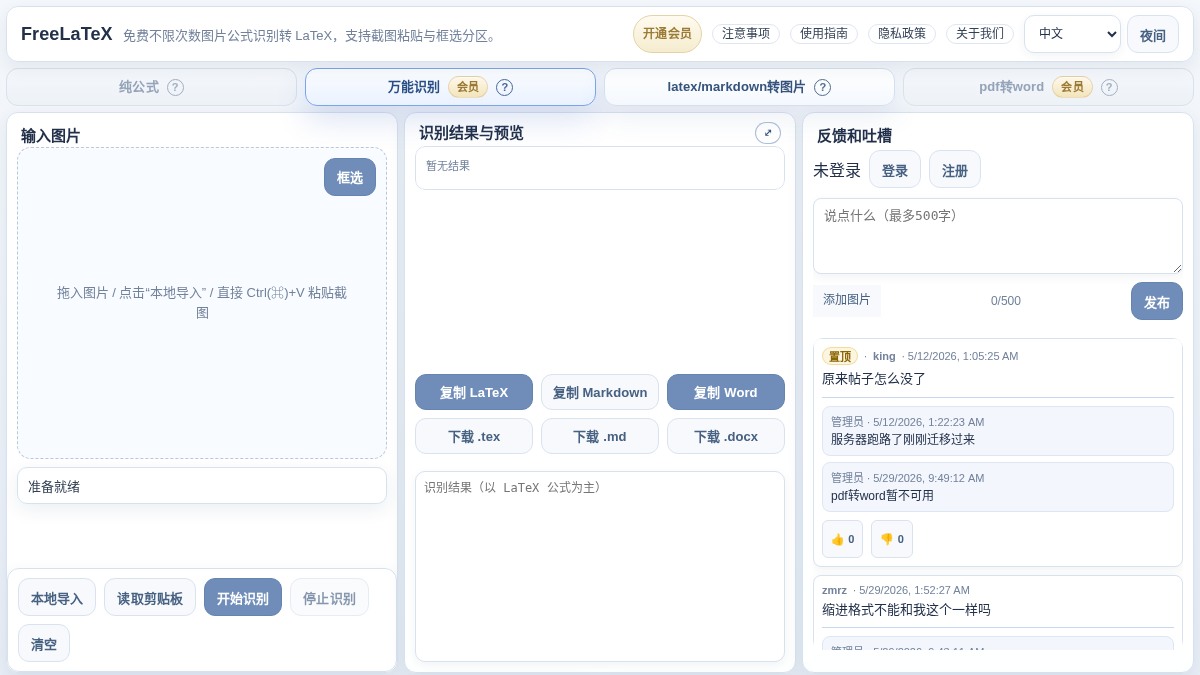Click 复制 Word button
Screen dimensions: 1200x675
tap(726, 392)
